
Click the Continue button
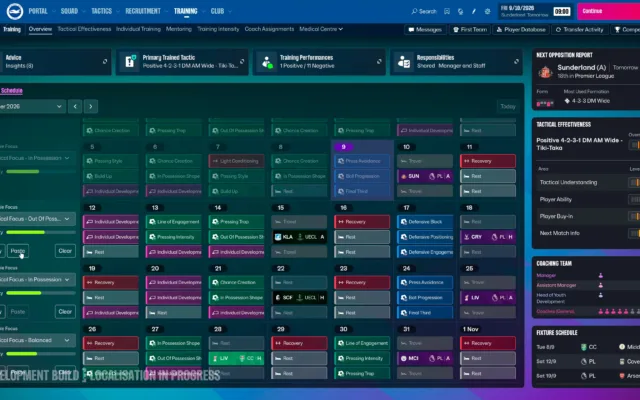[x=608, y=11]
